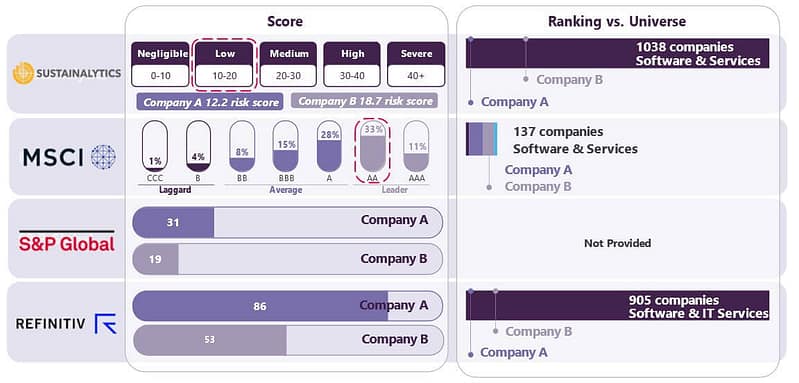The image size is (799, 383).
Task: Click the Sustainalytics globe logo icon
Action: pos(23,73)
